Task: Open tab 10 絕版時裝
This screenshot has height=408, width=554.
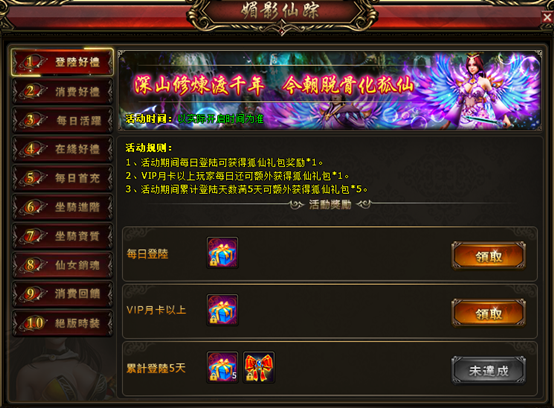Action: pyautogui.click(x=63, y=323)
